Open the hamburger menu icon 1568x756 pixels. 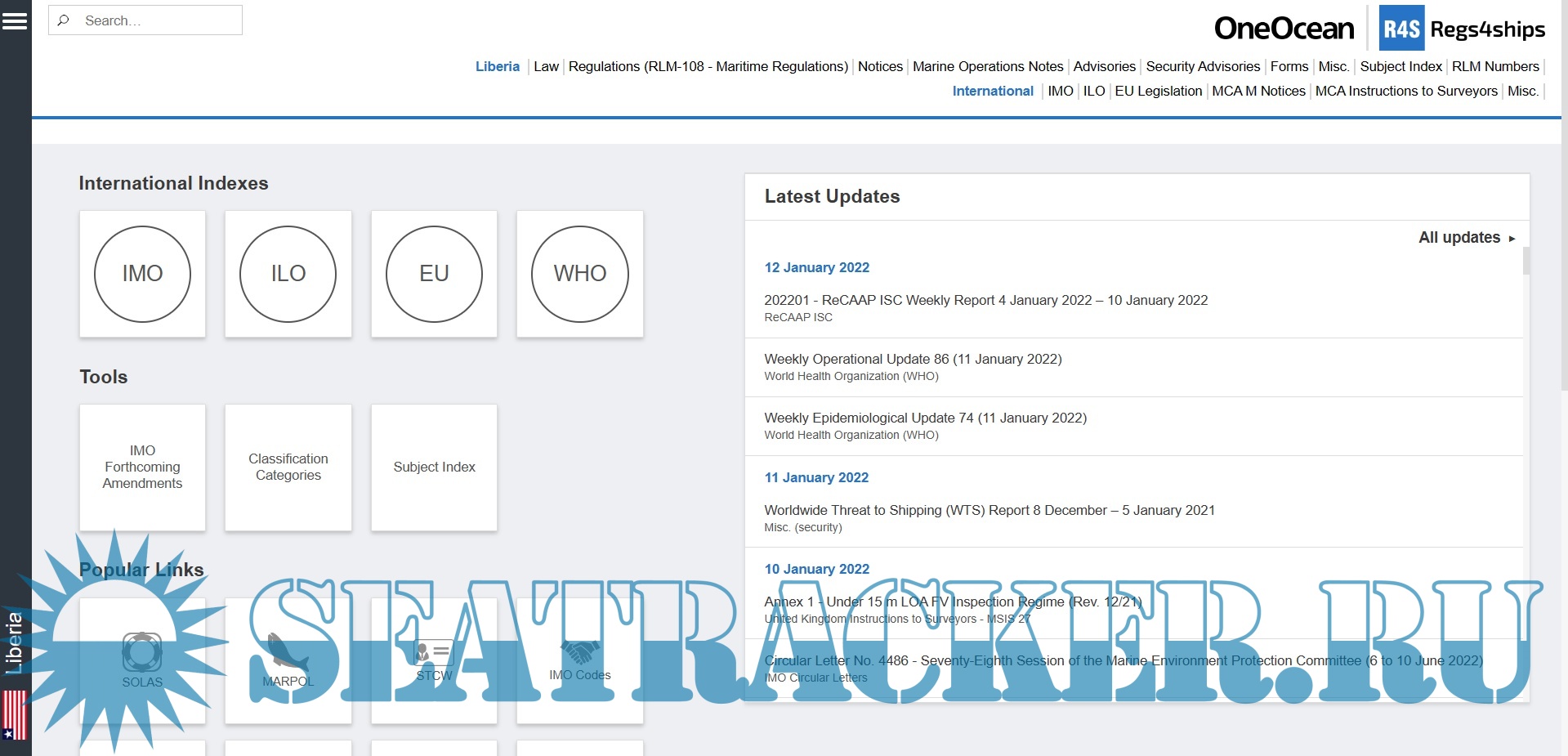[x=15, y=20]
